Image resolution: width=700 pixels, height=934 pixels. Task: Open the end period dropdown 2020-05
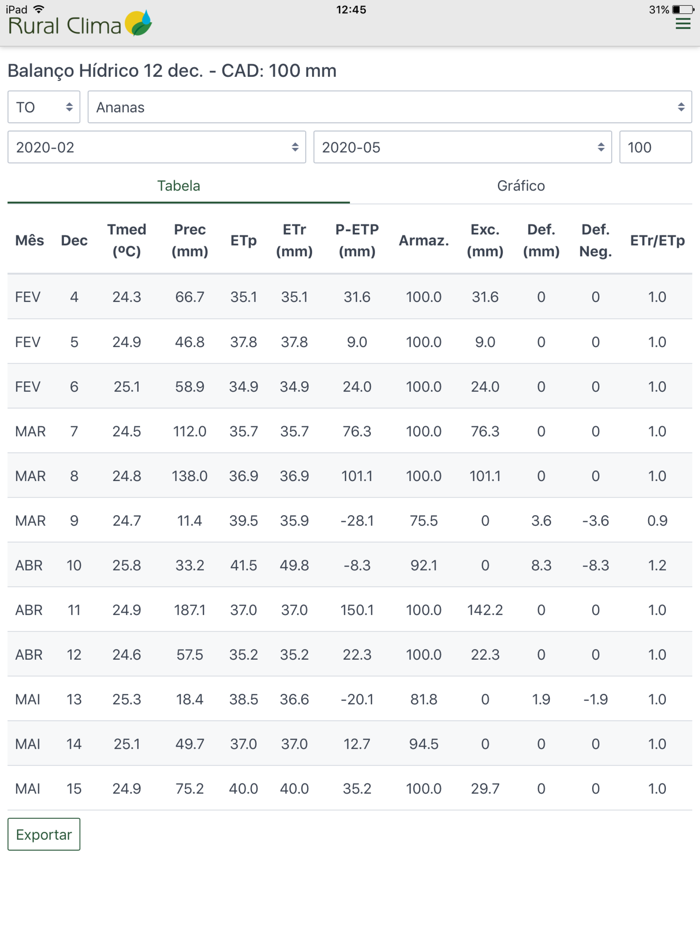tap(462, 147)
